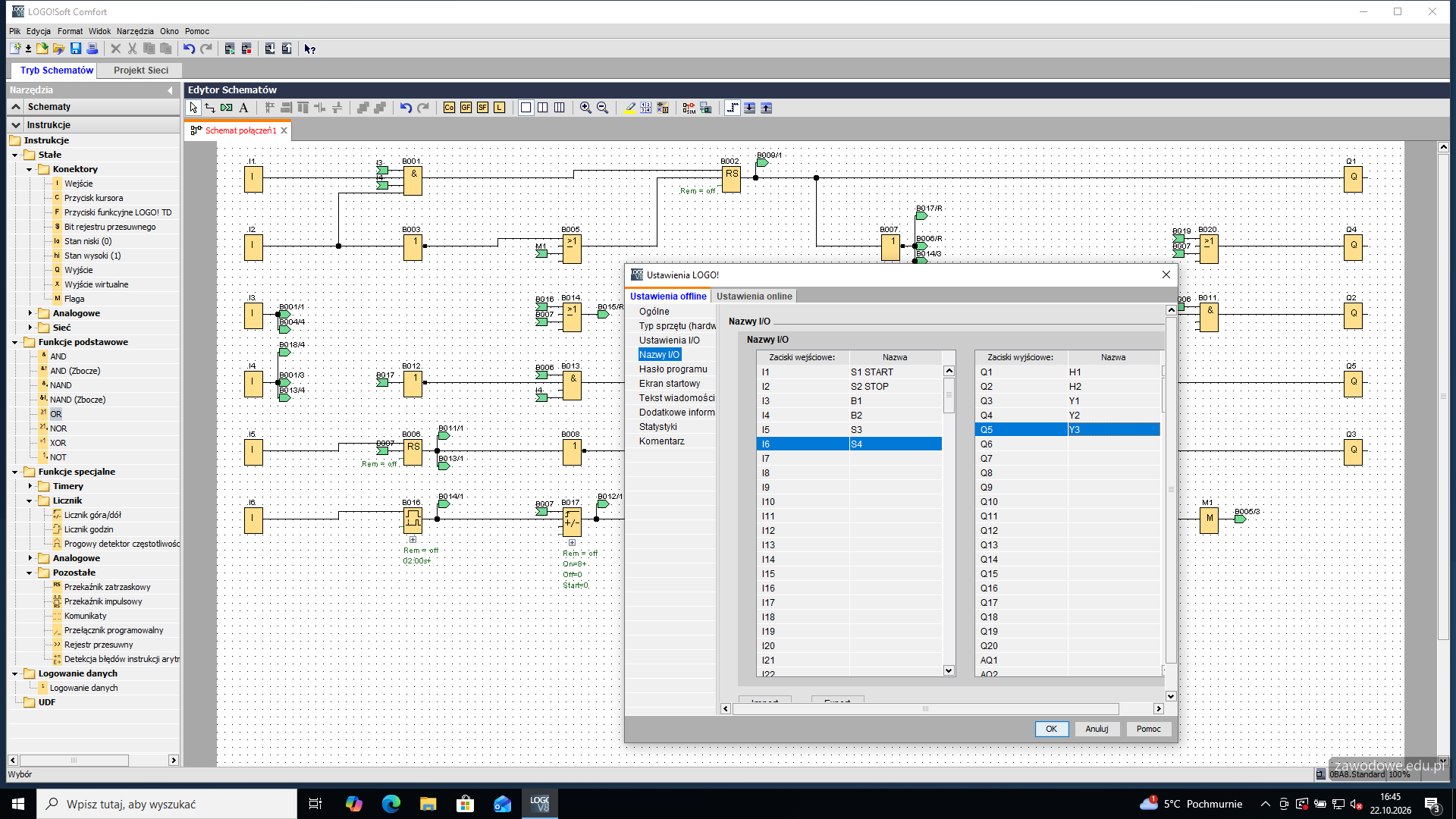Select Hasło programu in settings list
The width and height of the screenshot is (1456, 819).
click(673, 369)
